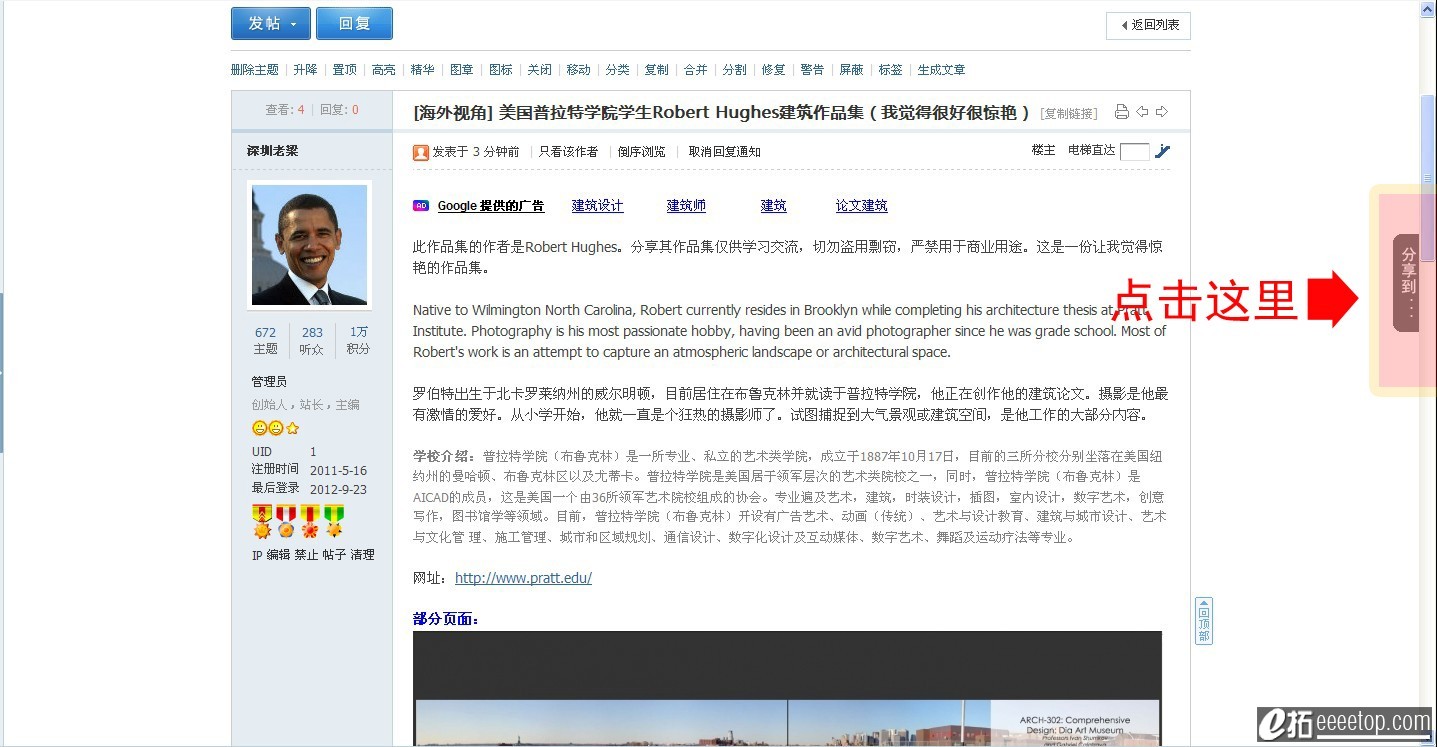Open the 分享到 share side tab
1437x747 pixels.
(1406, 283)
